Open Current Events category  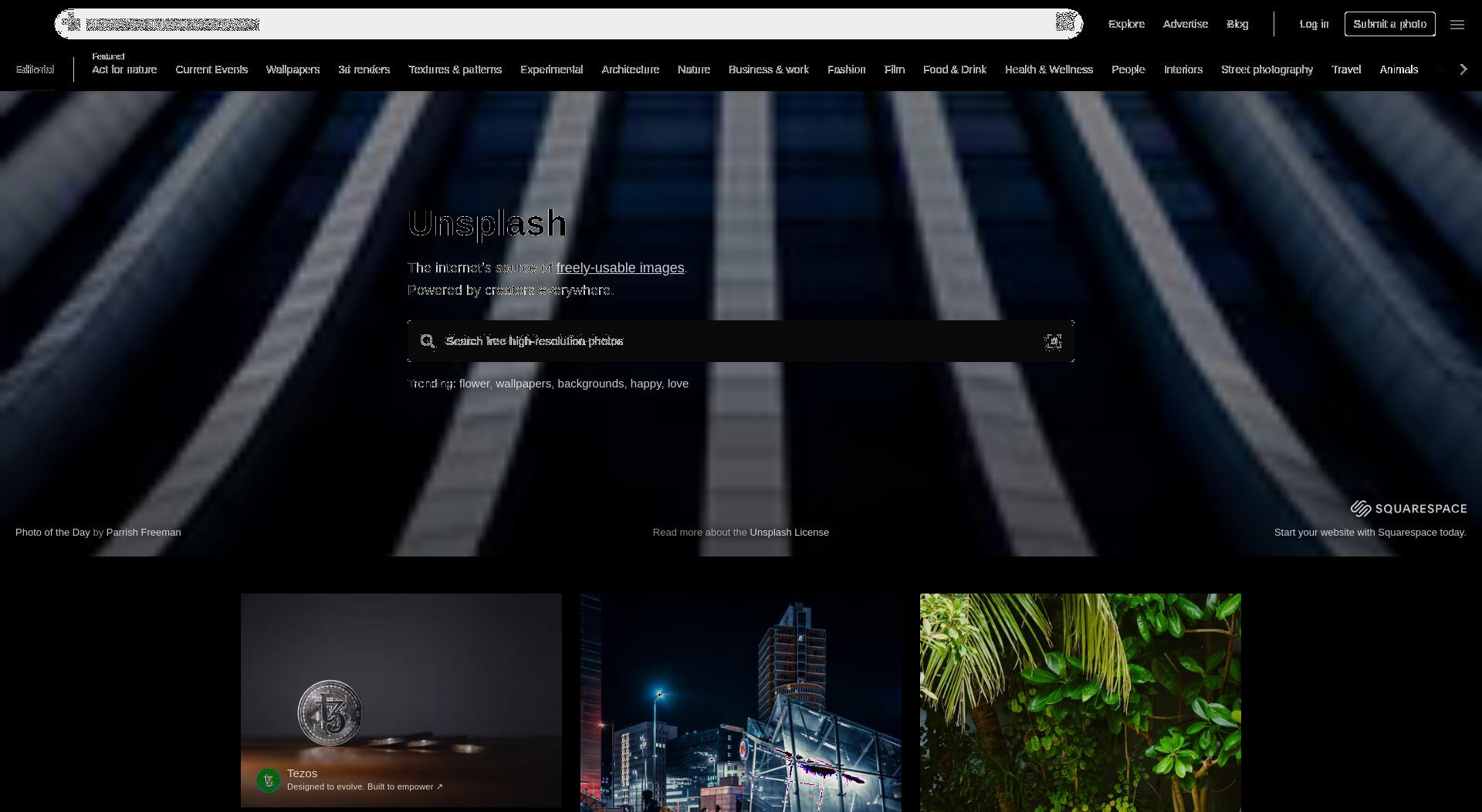[211, 69]
